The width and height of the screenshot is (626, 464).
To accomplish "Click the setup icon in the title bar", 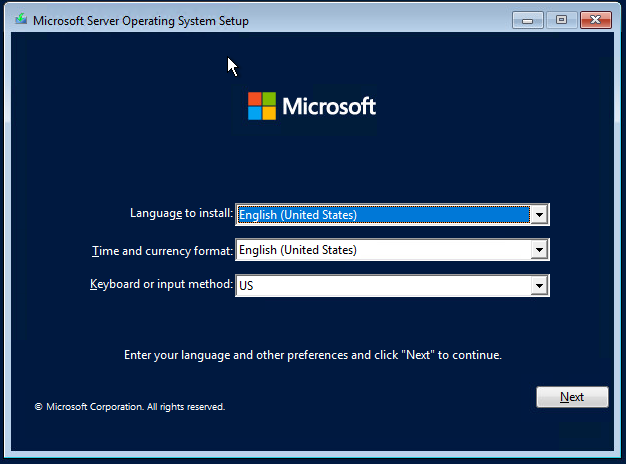I will click(x=21, y=19).
